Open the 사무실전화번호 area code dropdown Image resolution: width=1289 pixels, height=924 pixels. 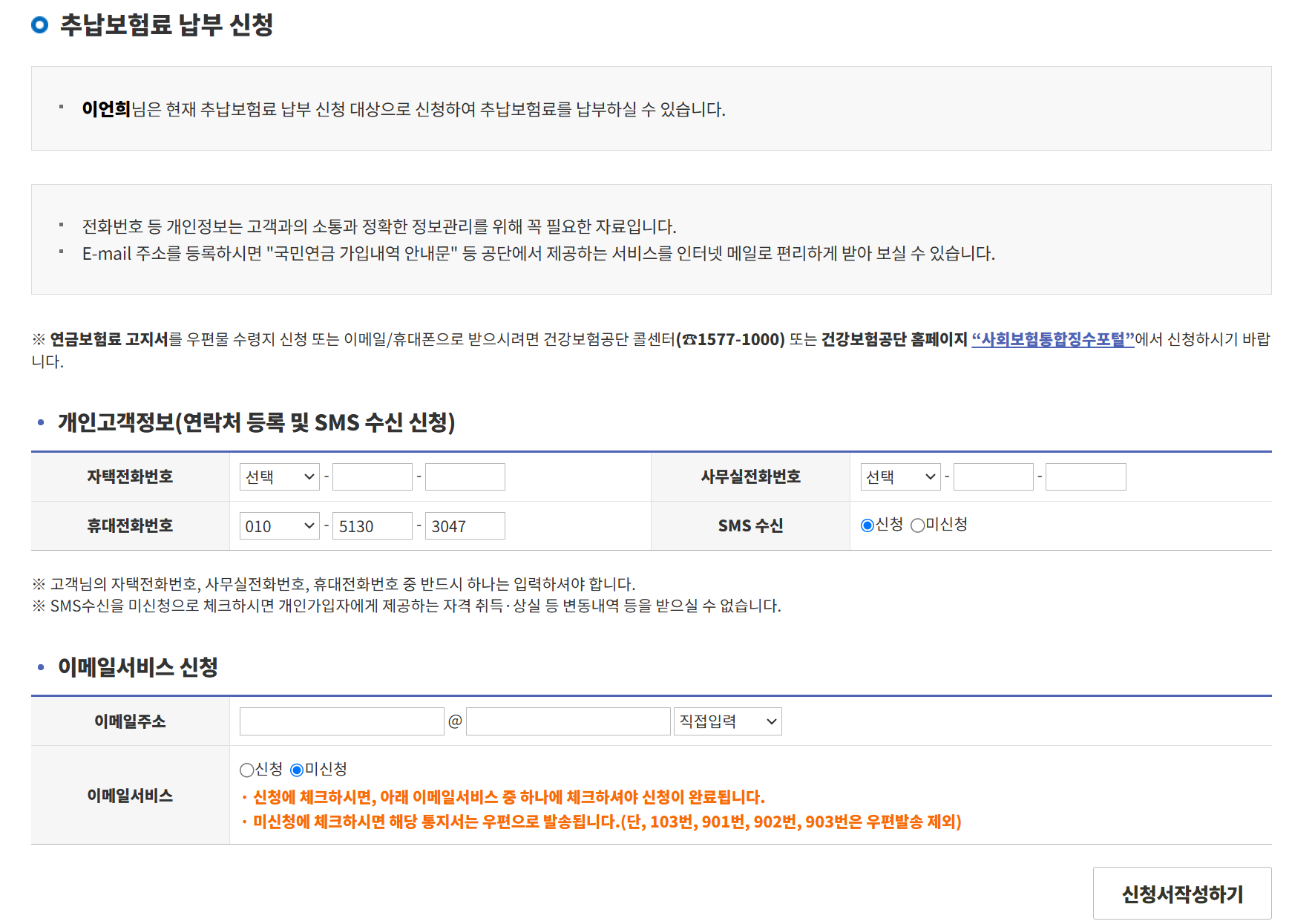click(x=899, y=476)
